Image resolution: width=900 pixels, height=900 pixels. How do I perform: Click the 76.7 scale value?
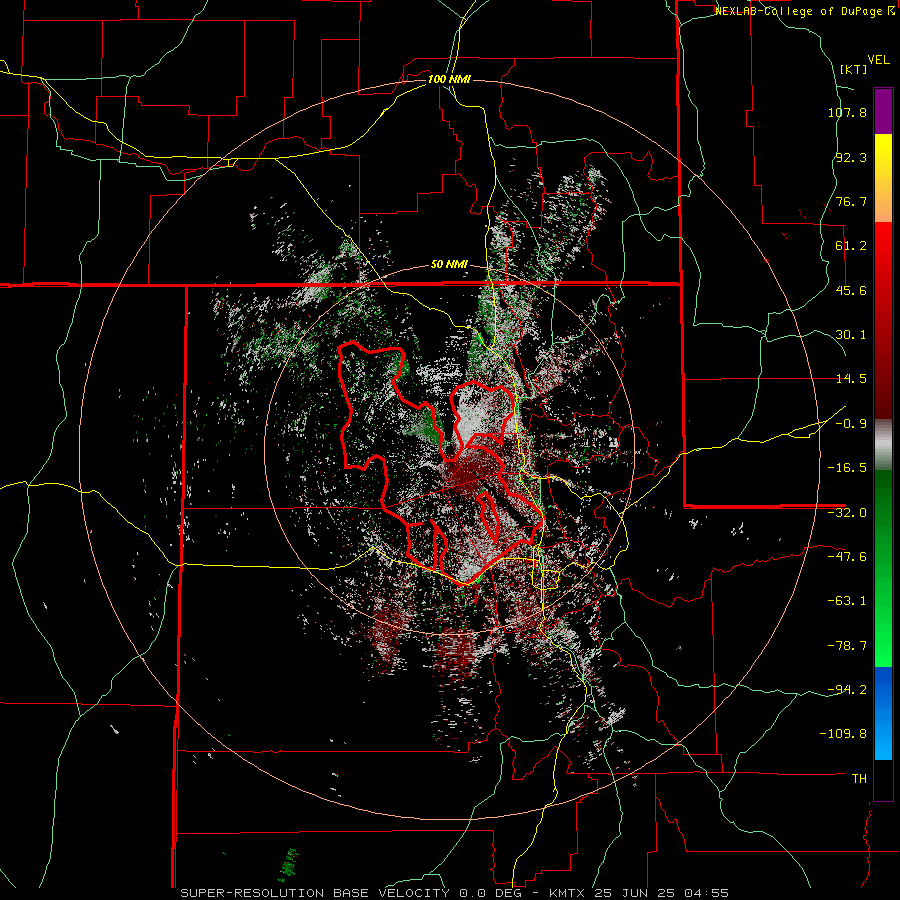(x=851, y=201)
